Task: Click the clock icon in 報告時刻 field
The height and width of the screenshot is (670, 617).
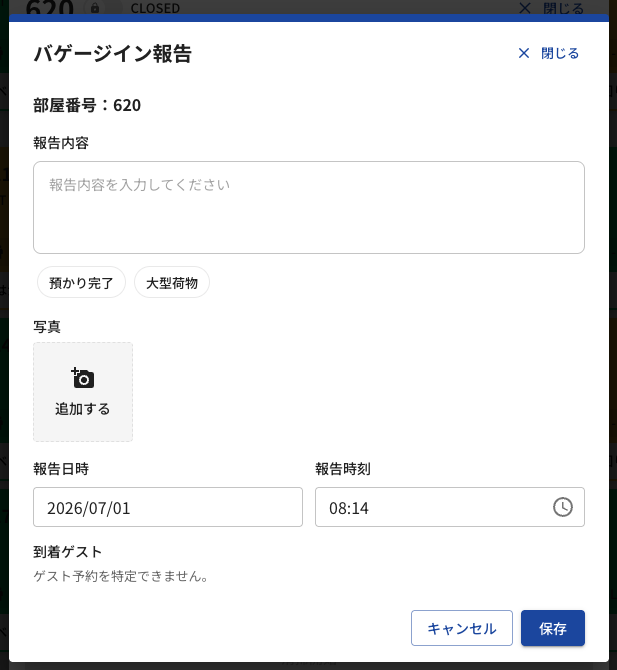Action: (x=563, y=507)
